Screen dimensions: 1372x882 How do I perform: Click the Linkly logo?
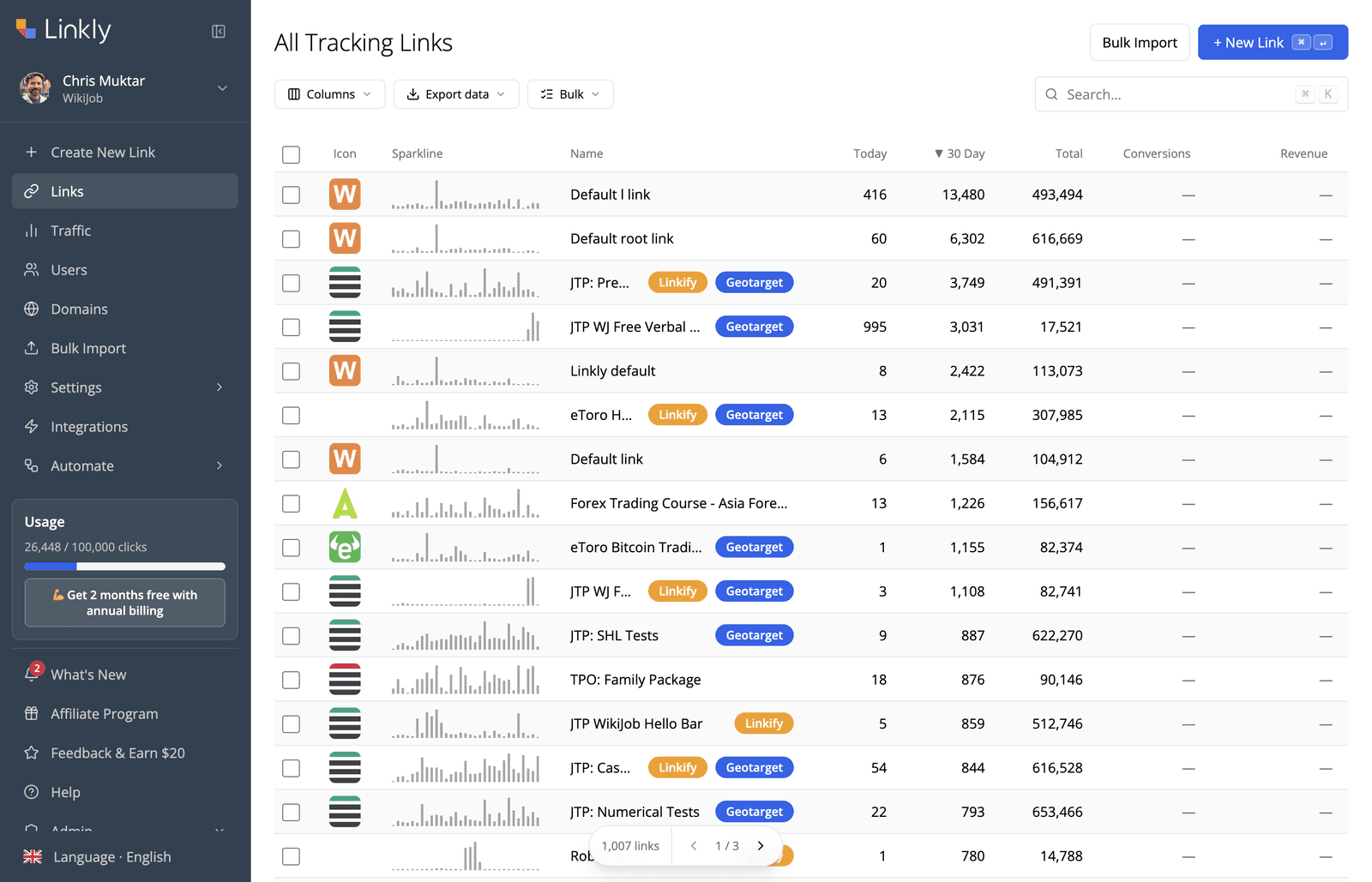click(63, 30)
